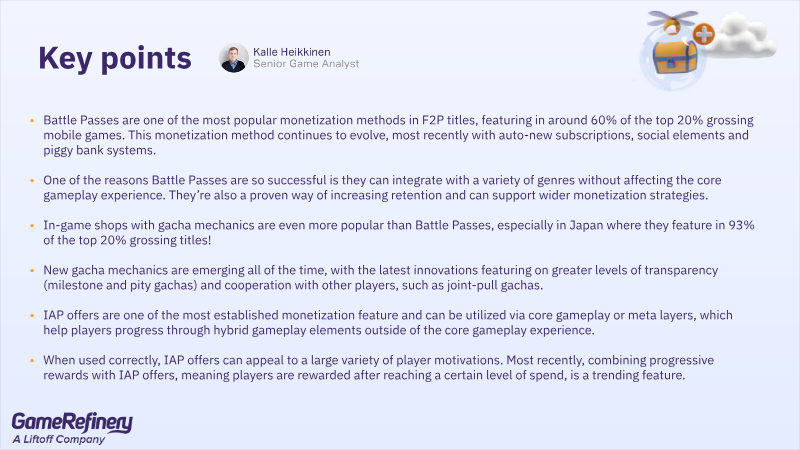Image resolution: width=800 pixels, height=450 pixels.
Task: Click Kalle Heikkinen's avatar photo
Action: [x=234, y=57]
